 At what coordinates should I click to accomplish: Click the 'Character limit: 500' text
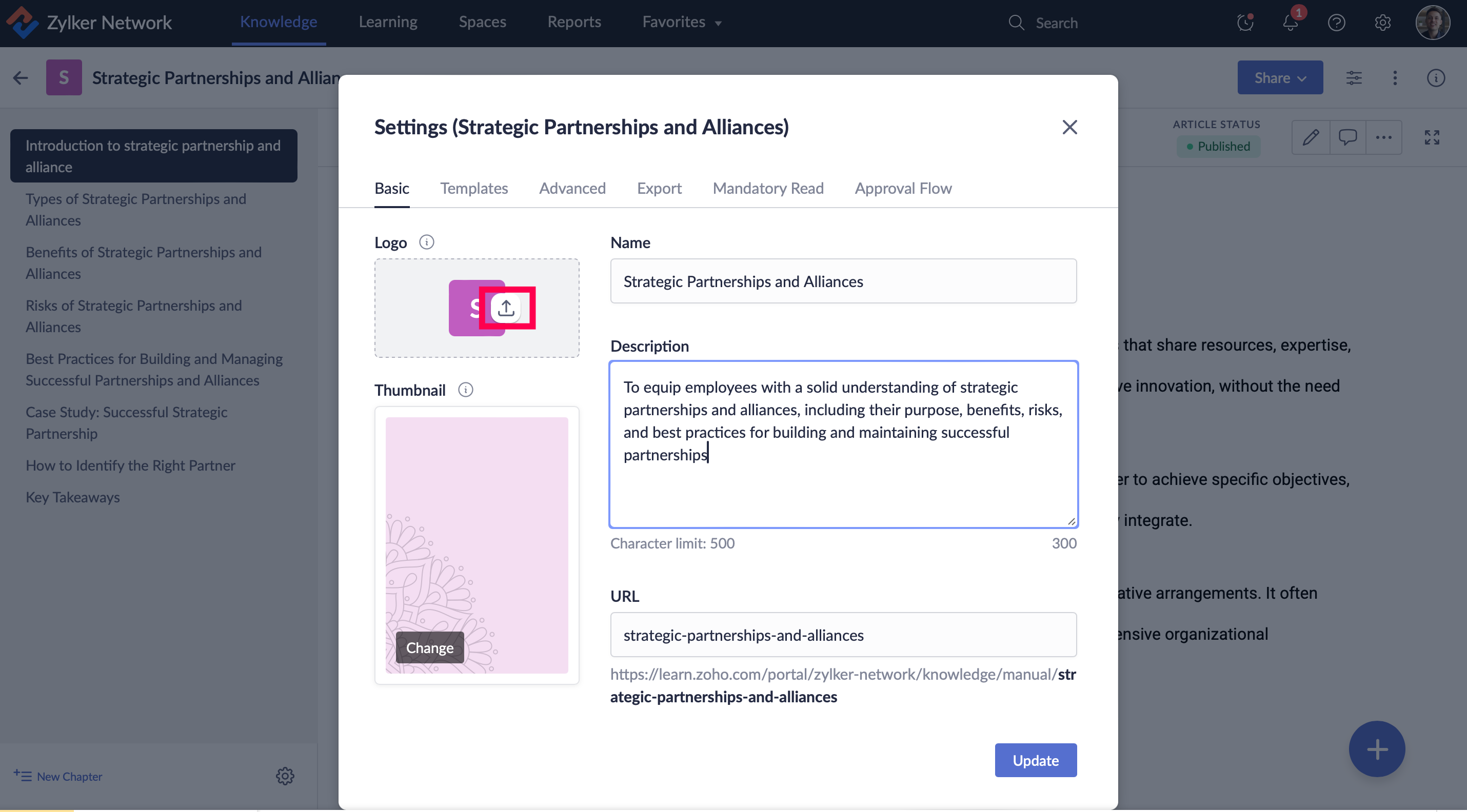tap(672, 543)
